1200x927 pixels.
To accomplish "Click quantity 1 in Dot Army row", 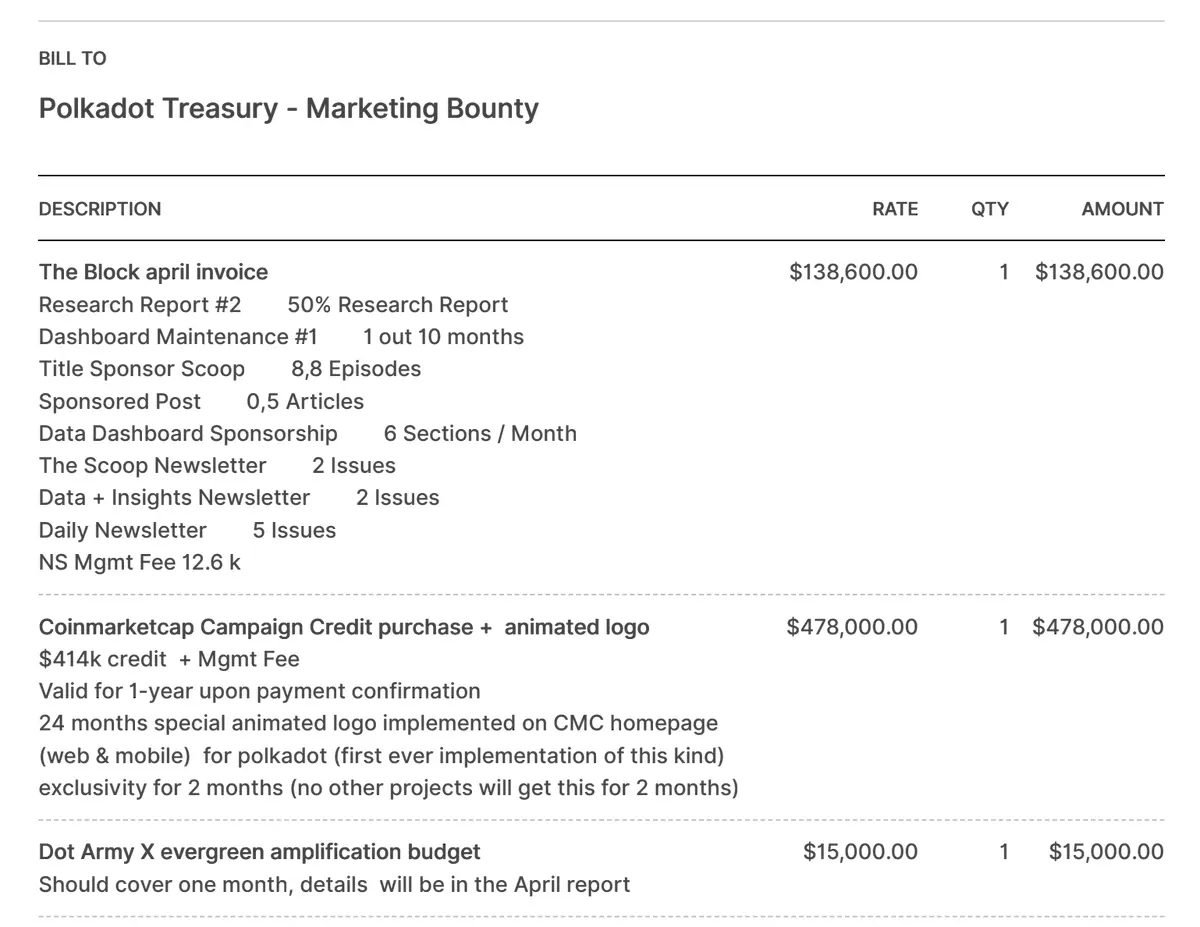I will [x=1004, y=852].
